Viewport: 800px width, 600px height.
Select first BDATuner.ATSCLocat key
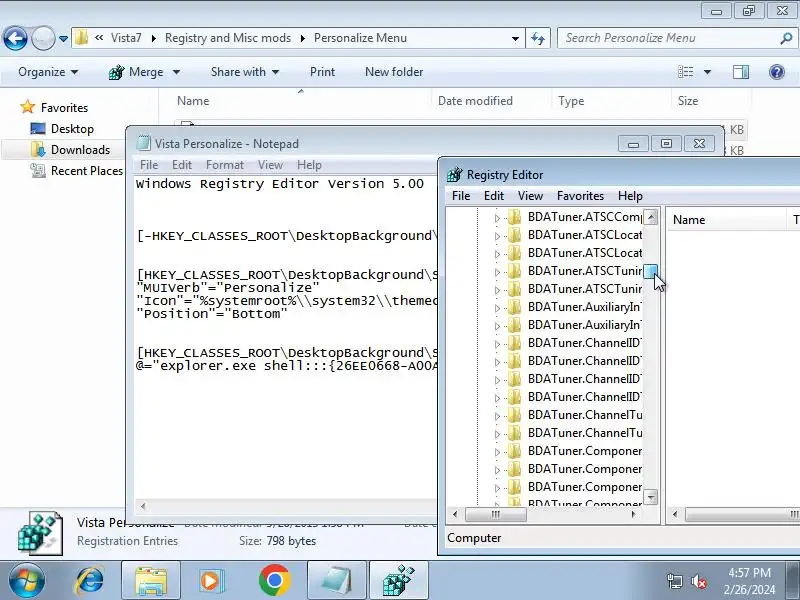click(x=585, y=235)
